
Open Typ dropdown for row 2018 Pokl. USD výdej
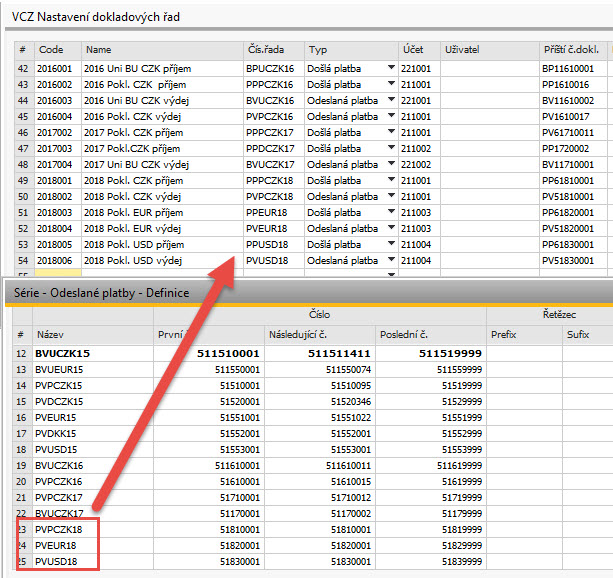coord(391,260)
